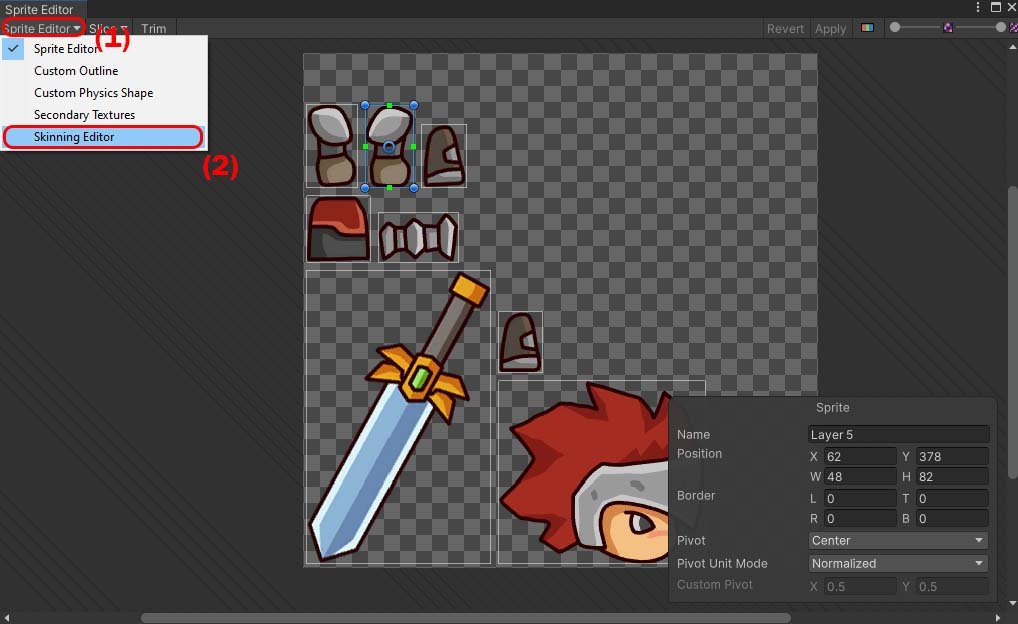The image size is (1018, 624).
Task: Pick Secondary Textures from the menu
Action: pos(84,115)
